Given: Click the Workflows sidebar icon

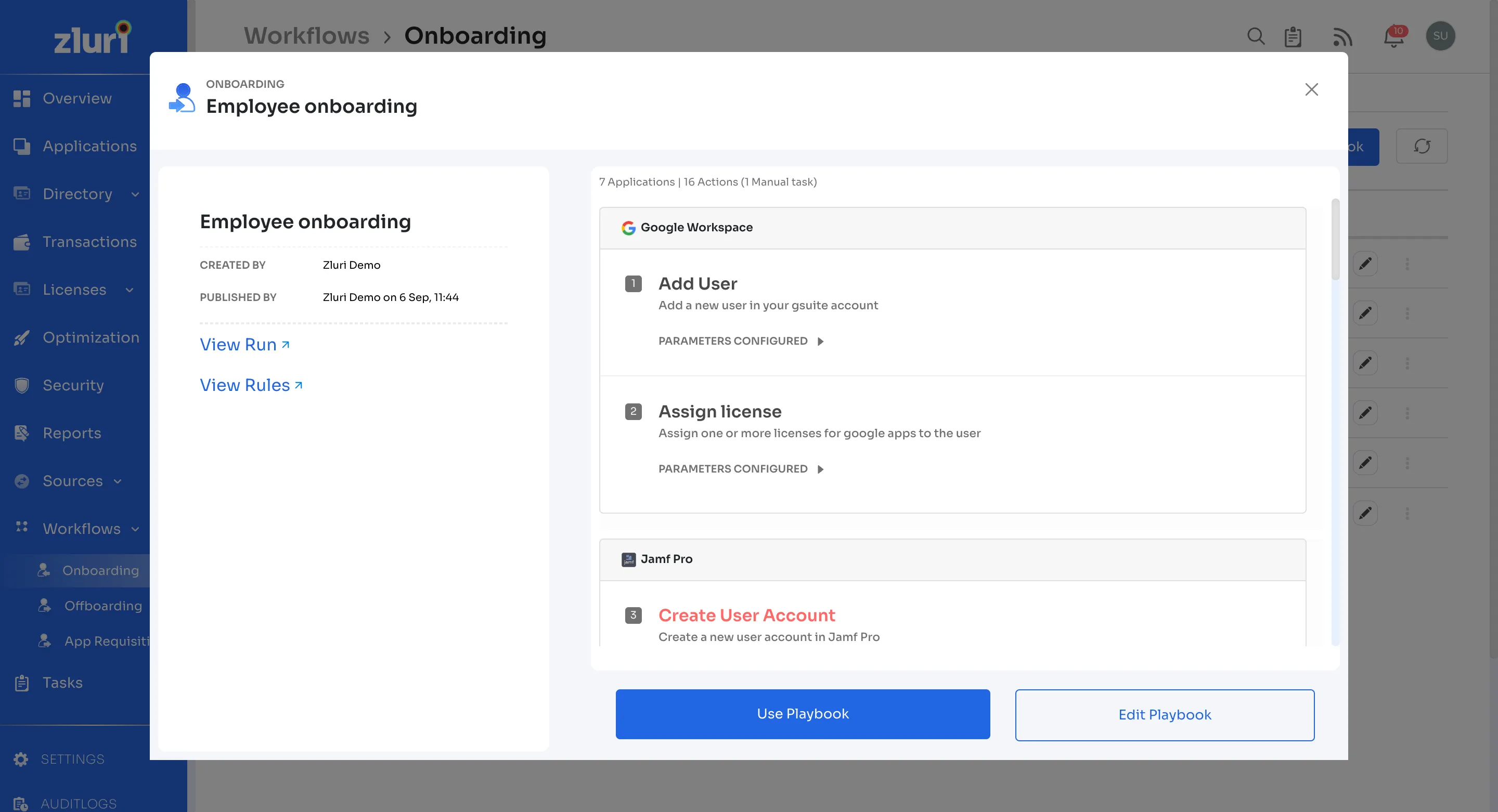Looking at the screenshot, I should (21, 526).
